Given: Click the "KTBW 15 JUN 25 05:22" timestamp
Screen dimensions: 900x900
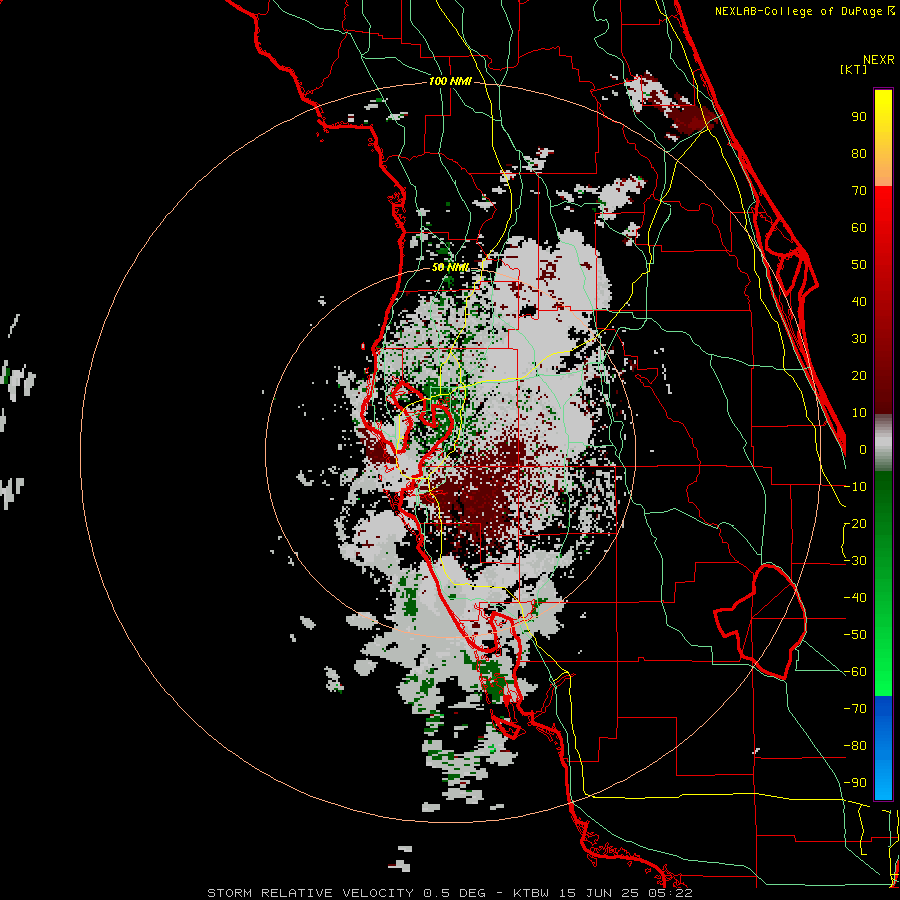Looking at the screenshot, I should 603,893.
